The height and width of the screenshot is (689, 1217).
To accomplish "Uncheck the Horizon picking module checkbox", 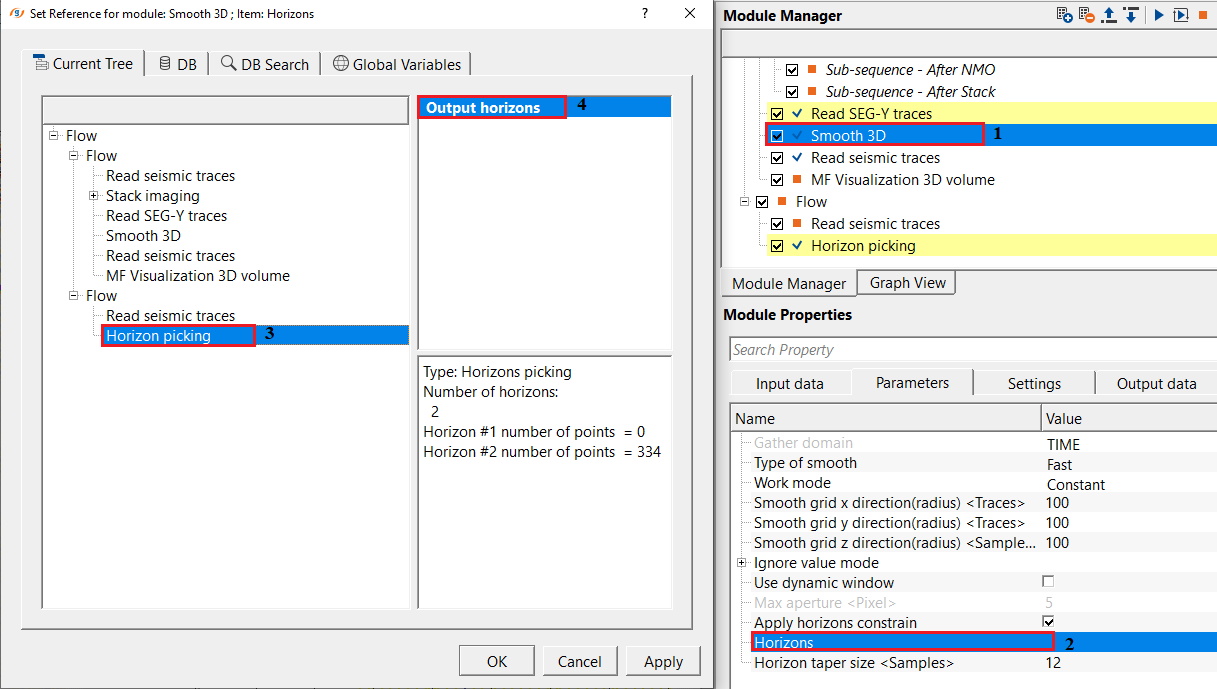I will 777,246.
